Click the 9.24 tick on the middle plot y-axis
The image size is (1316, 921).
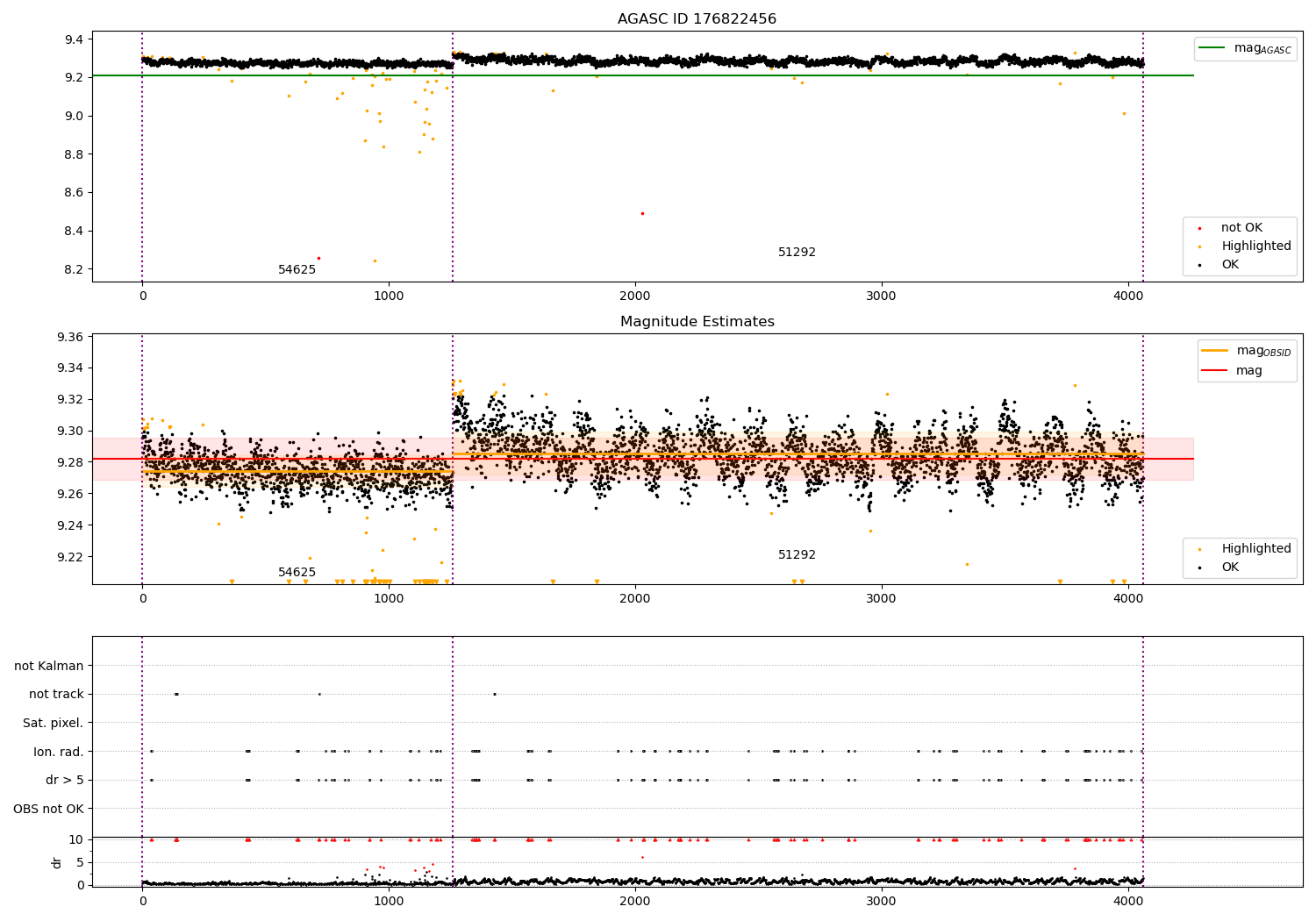[70, 525]
